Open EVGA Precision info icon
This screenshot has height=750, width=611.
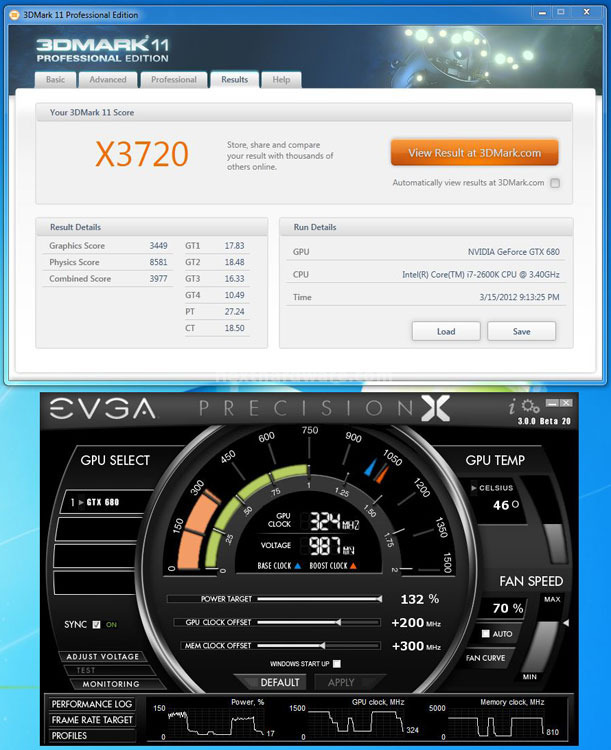[513, 407]
